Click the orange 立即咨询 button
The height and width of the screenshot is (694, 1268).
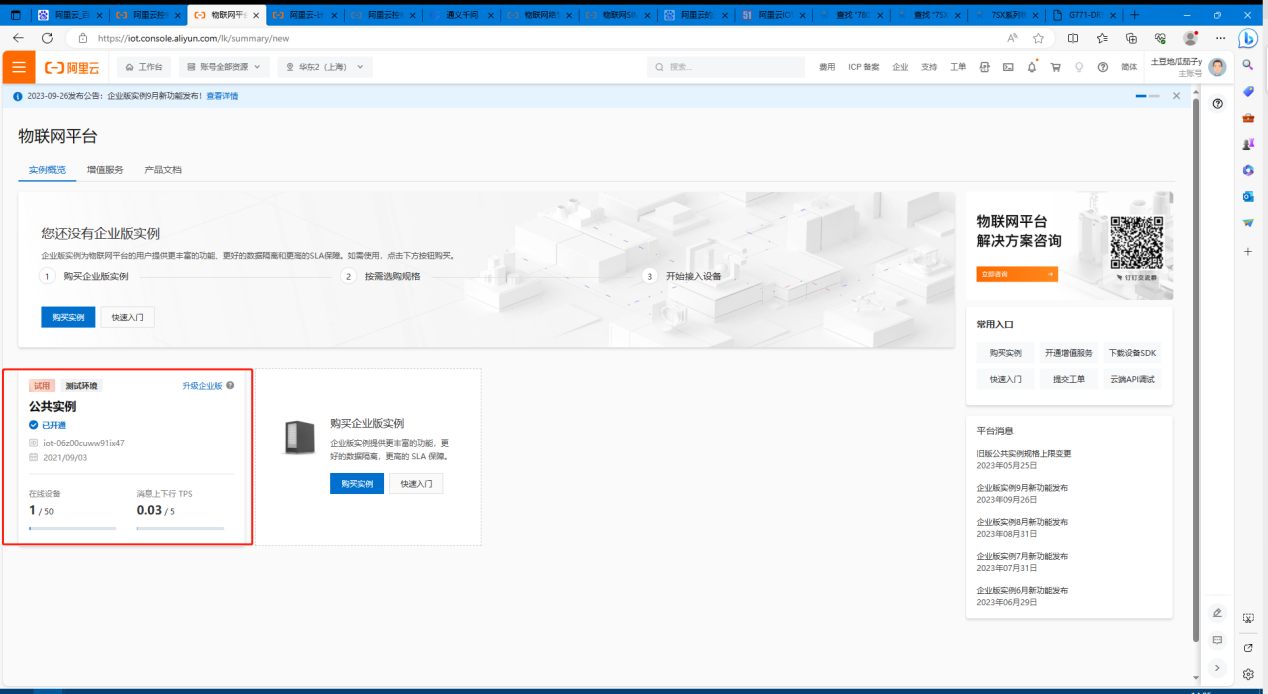click(x=1017, y=273)
